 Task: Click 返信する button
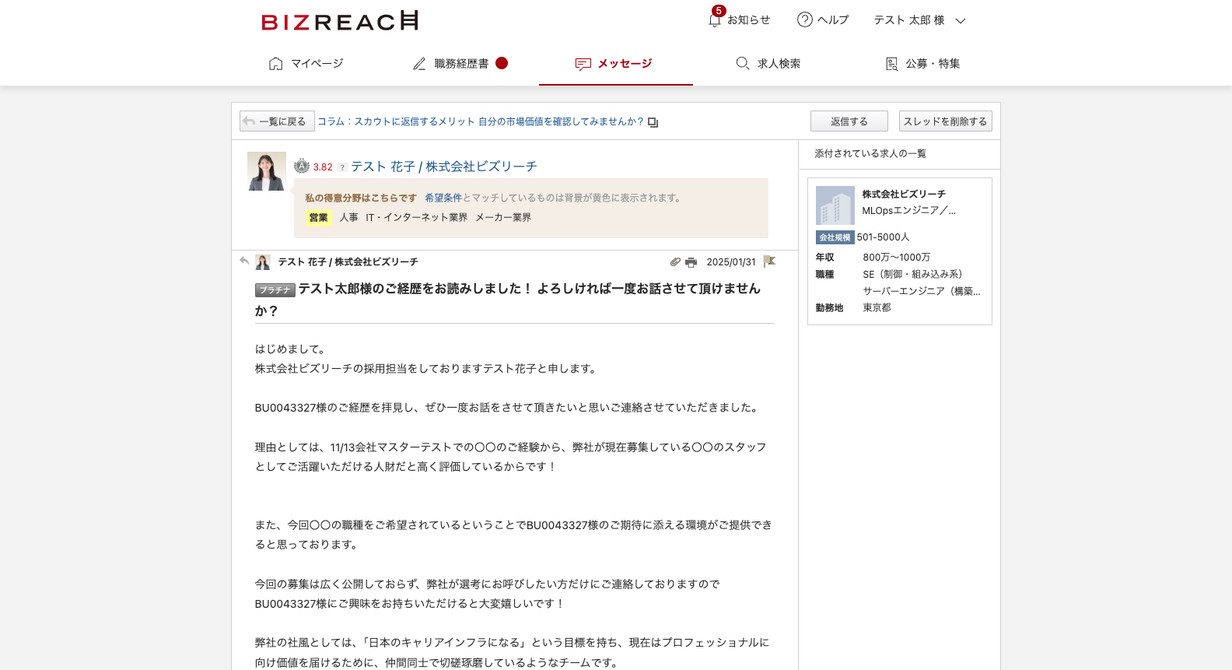click(849, 121)
